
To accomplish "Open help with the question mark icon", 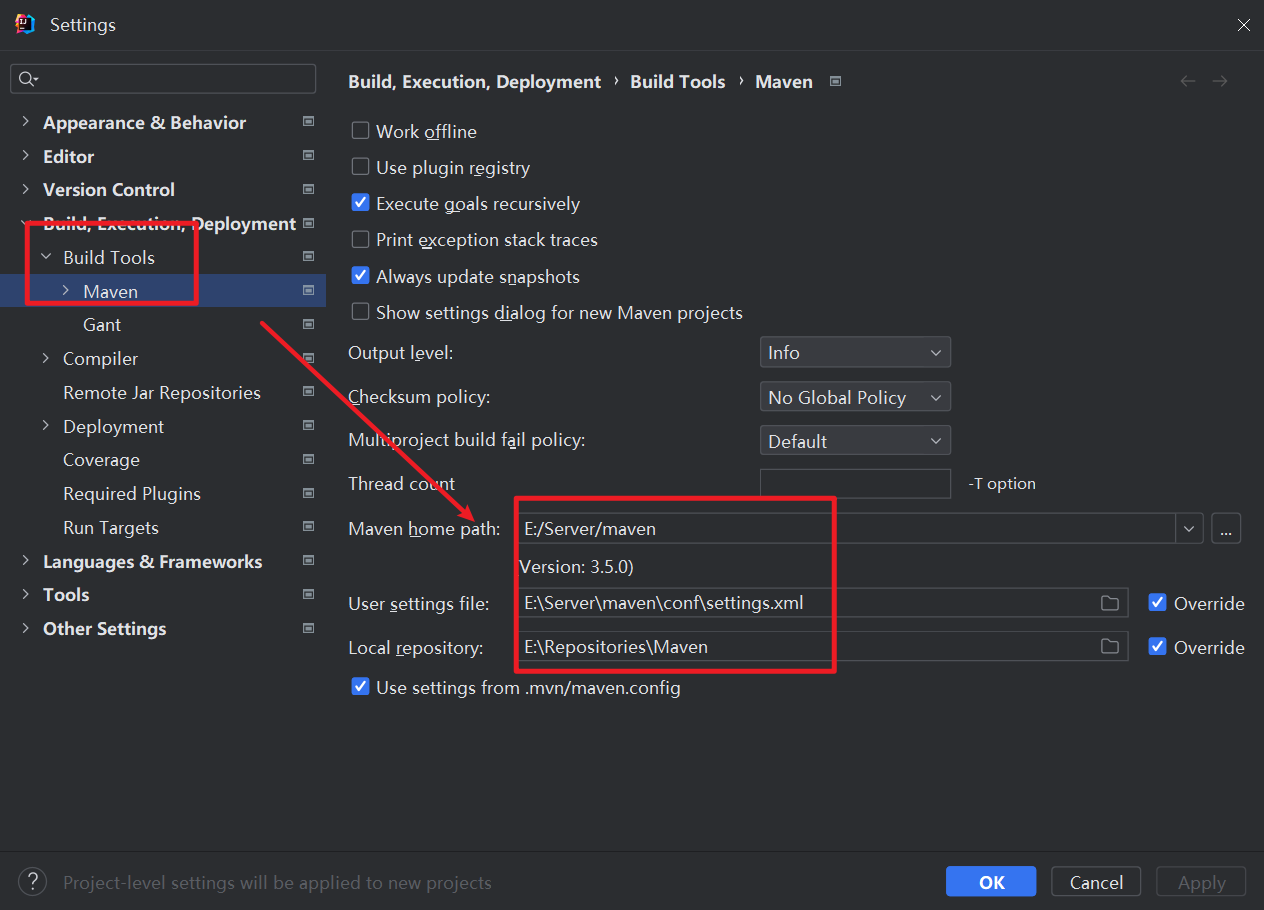I will 33,881.
